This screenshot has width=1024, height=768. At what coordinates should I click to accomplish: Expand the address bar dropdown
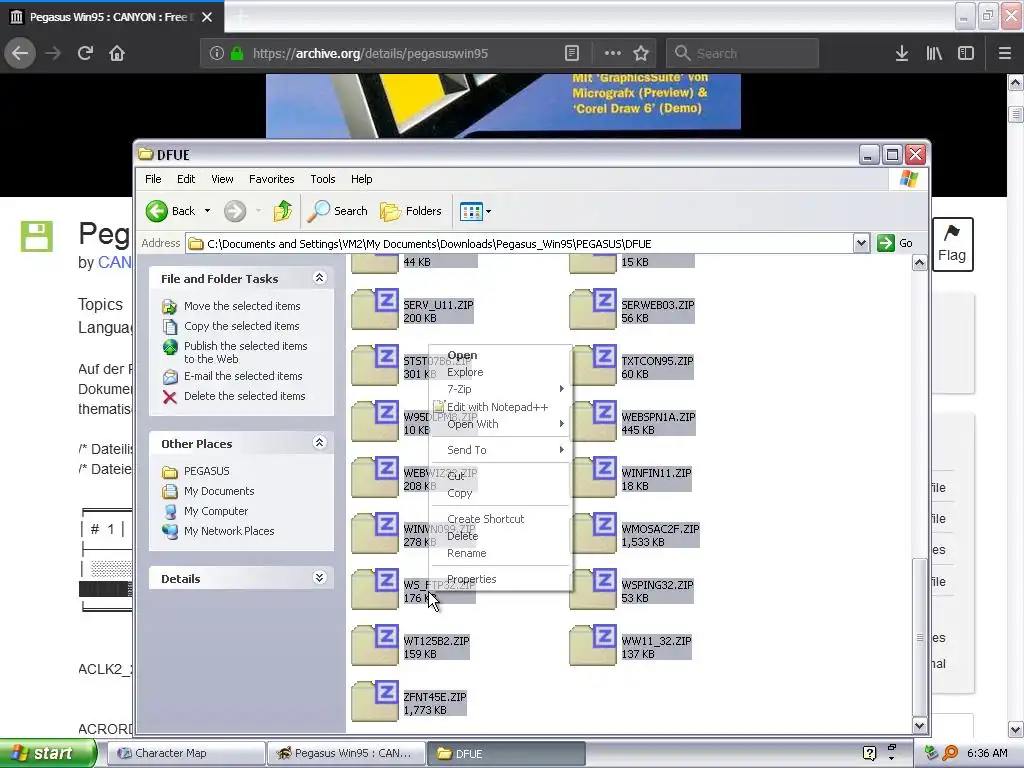861,244
